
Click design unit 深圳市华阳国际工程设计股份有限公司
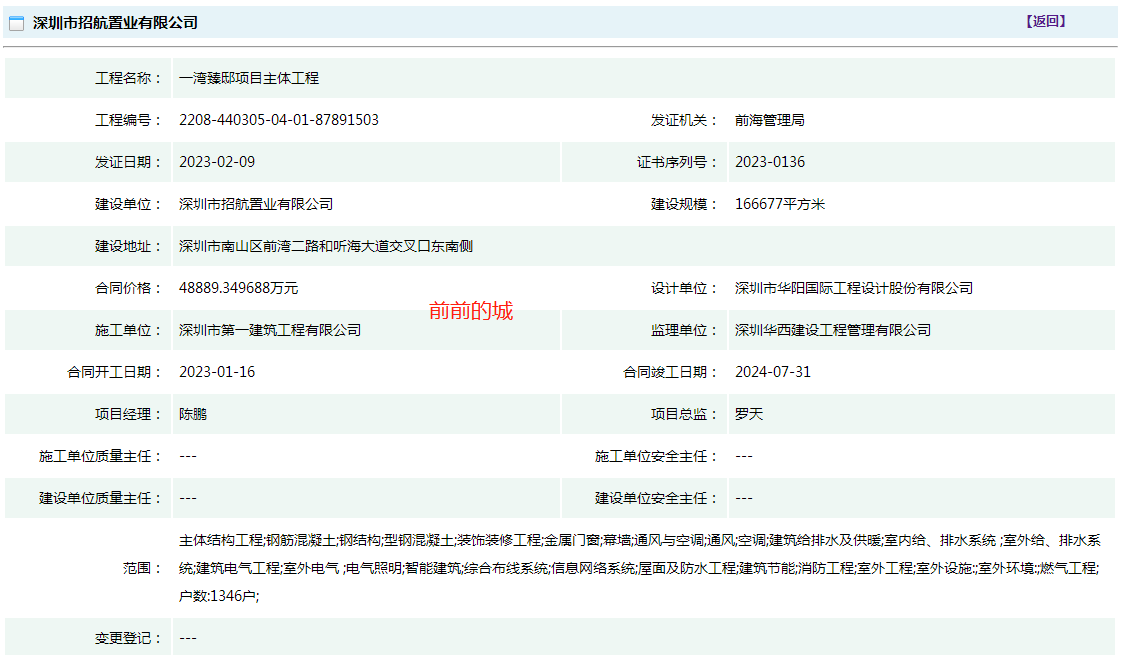[853, 288]
